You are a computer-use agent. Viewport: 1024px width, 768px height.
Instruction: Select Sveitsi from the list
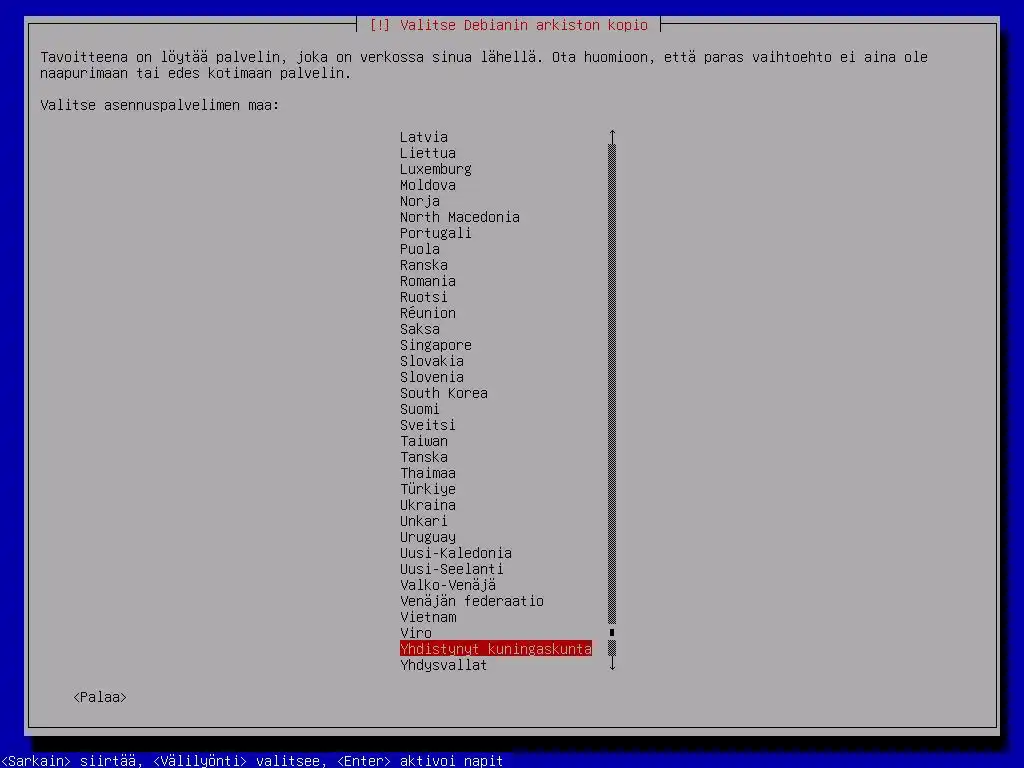click(x=428, y=425)
